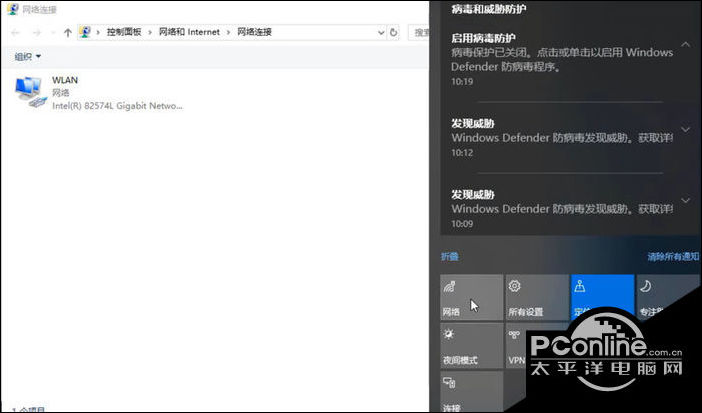This screenshot has width=702, height=413.
Task: Toggle the 网络 quick action tile
Action: pyautogui.click(x=471, y=297)
